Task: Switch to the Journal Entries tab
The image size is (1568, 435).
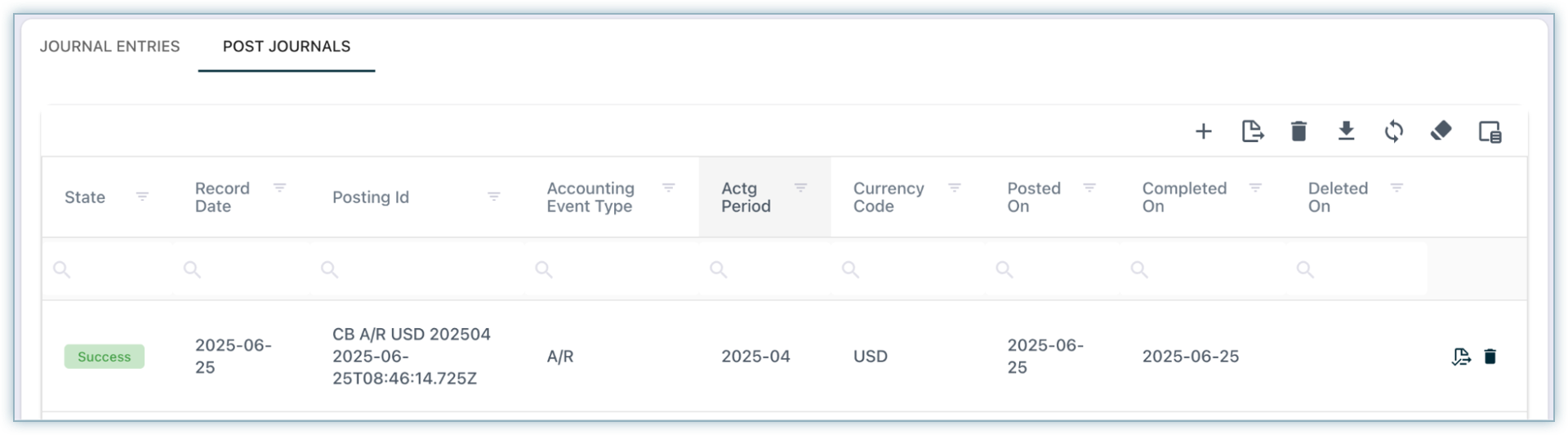Action: click(109, 47)
